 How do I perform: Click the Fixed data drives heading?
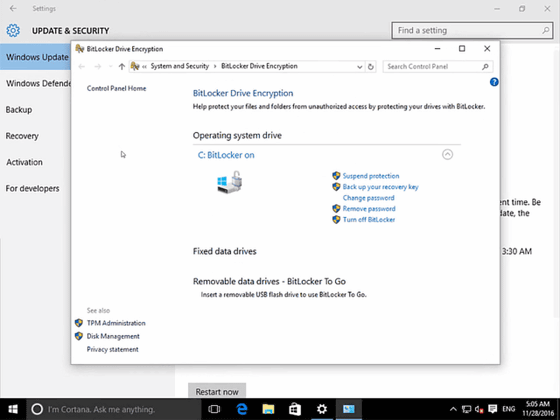[x=225, y=251]
